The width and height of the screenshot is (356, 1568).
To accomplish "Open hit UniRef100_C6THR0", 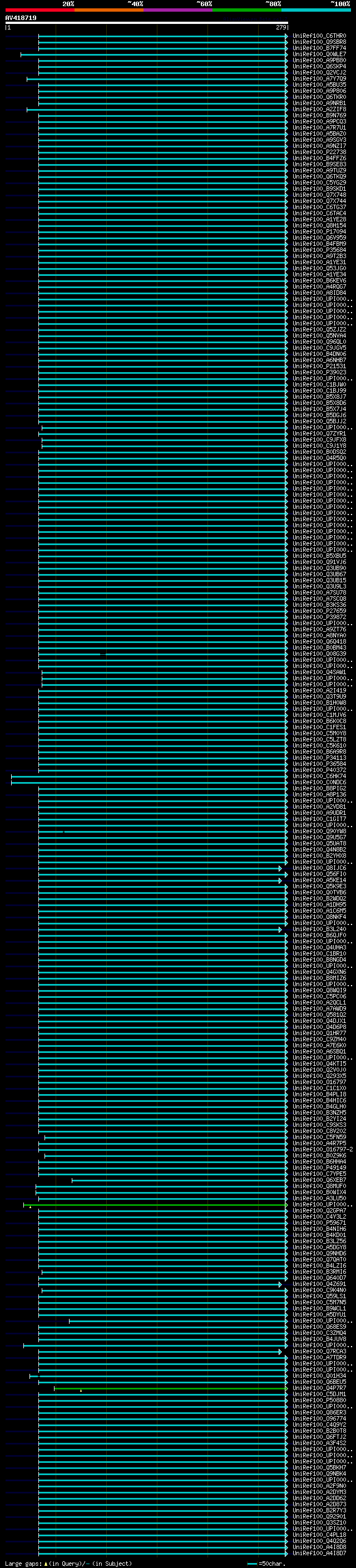I will [x=319, y=36].
